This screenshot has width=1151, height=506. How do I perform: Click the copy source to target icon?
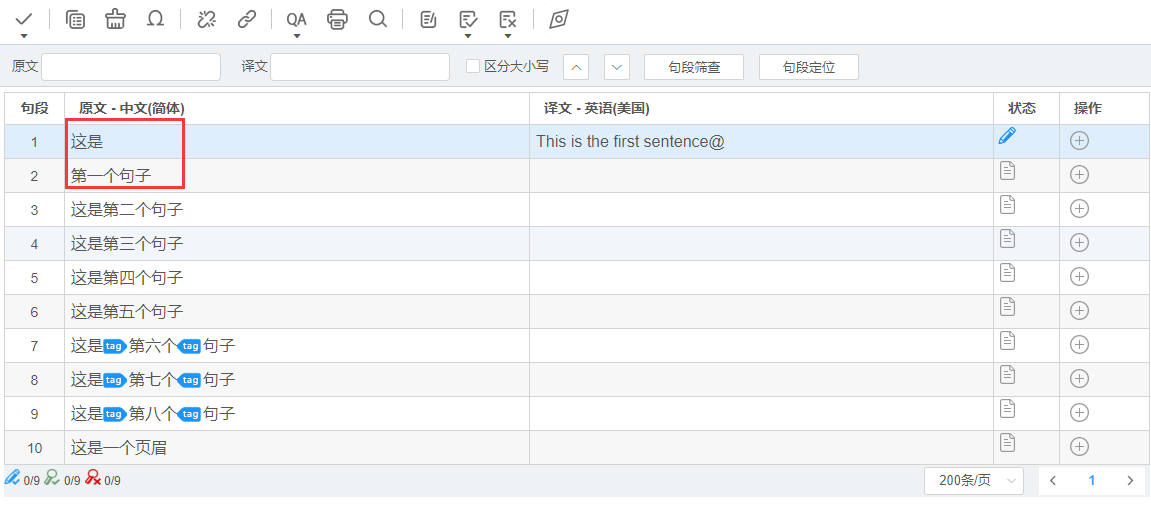[x=75, y=19]
